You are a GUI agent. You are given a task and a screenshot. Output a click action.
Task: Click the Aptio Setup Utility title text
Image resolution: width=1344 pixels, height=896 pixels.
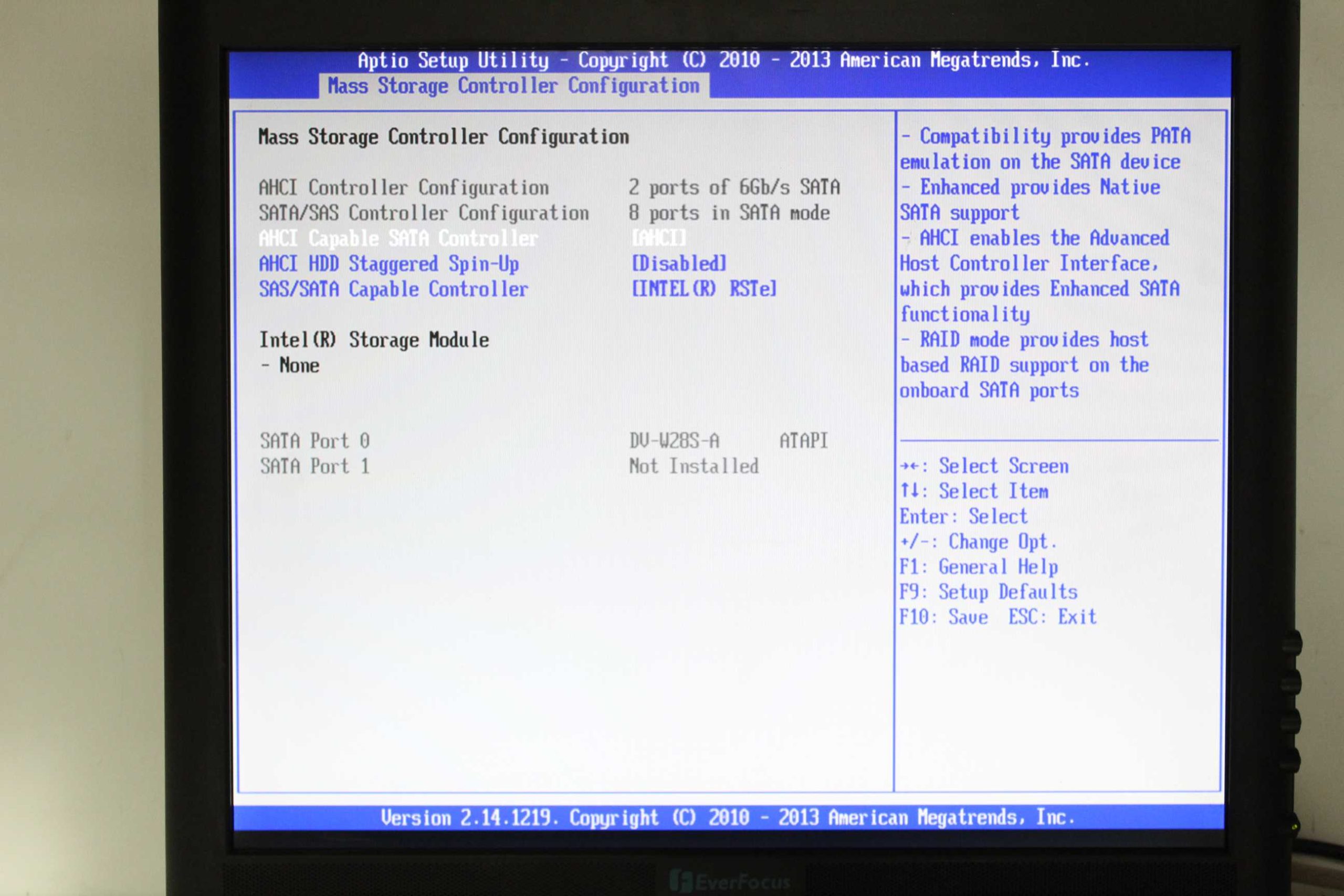click(723, 60)
